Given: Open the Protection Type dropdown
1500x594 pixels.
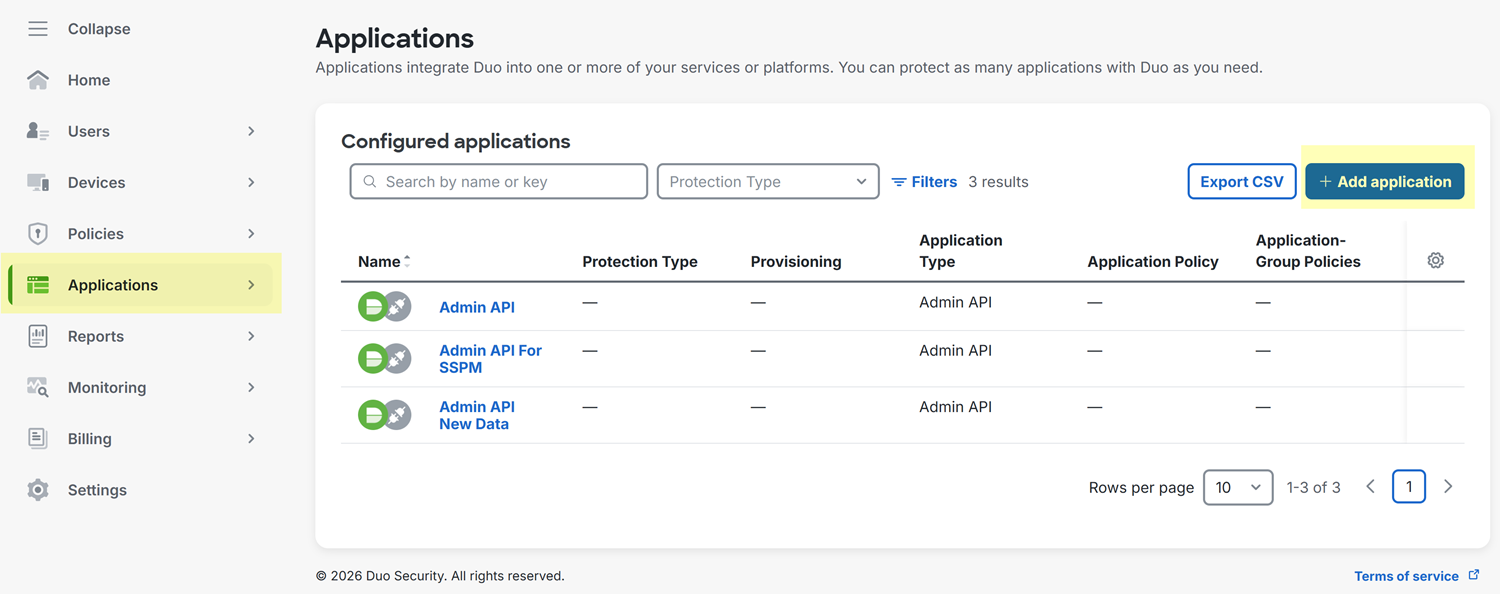Looking at the screenshot, I should tap(767, 182).
